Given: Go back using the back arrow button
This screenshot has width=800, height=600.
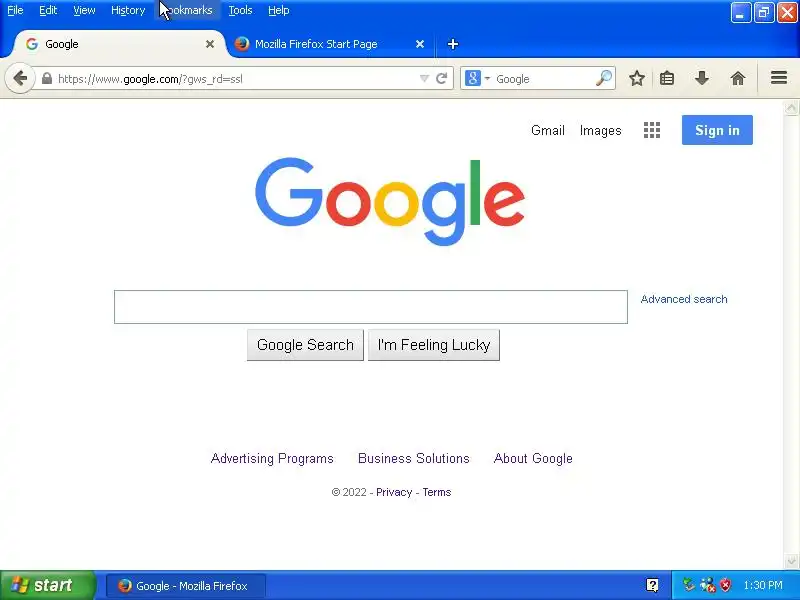Looking at the screenshot, I should click(20, 79).
